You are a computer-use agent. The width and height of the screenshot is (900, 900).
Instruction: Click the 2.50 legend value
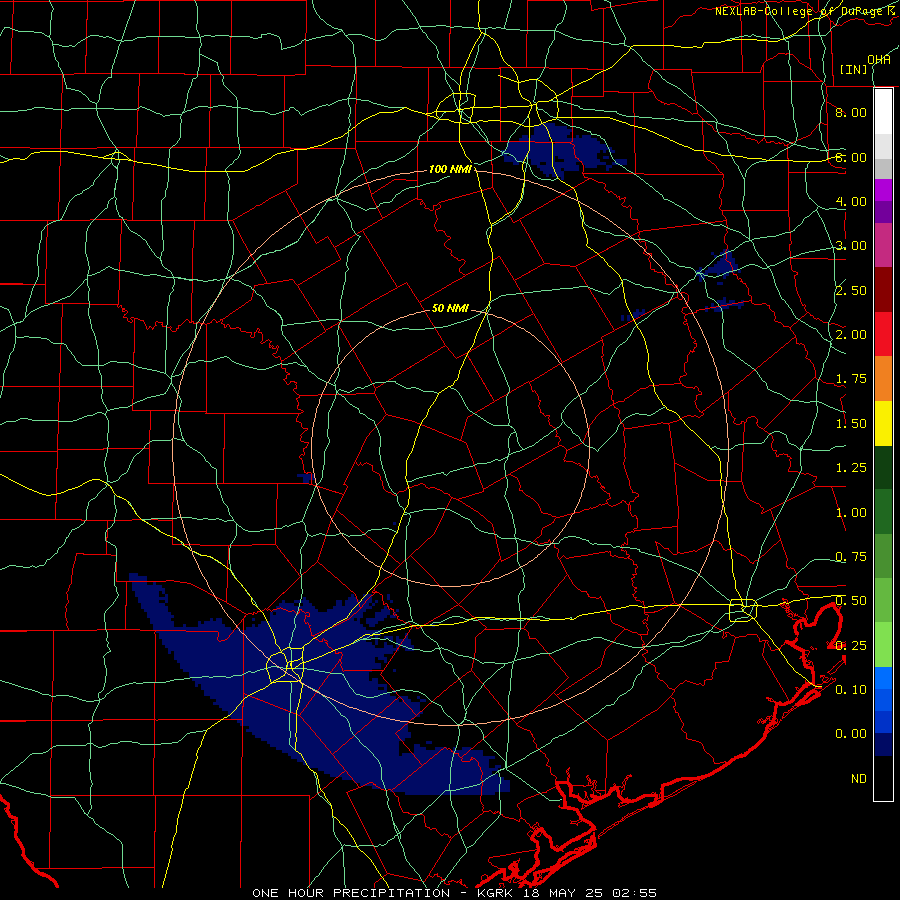(x=851, y=290)
